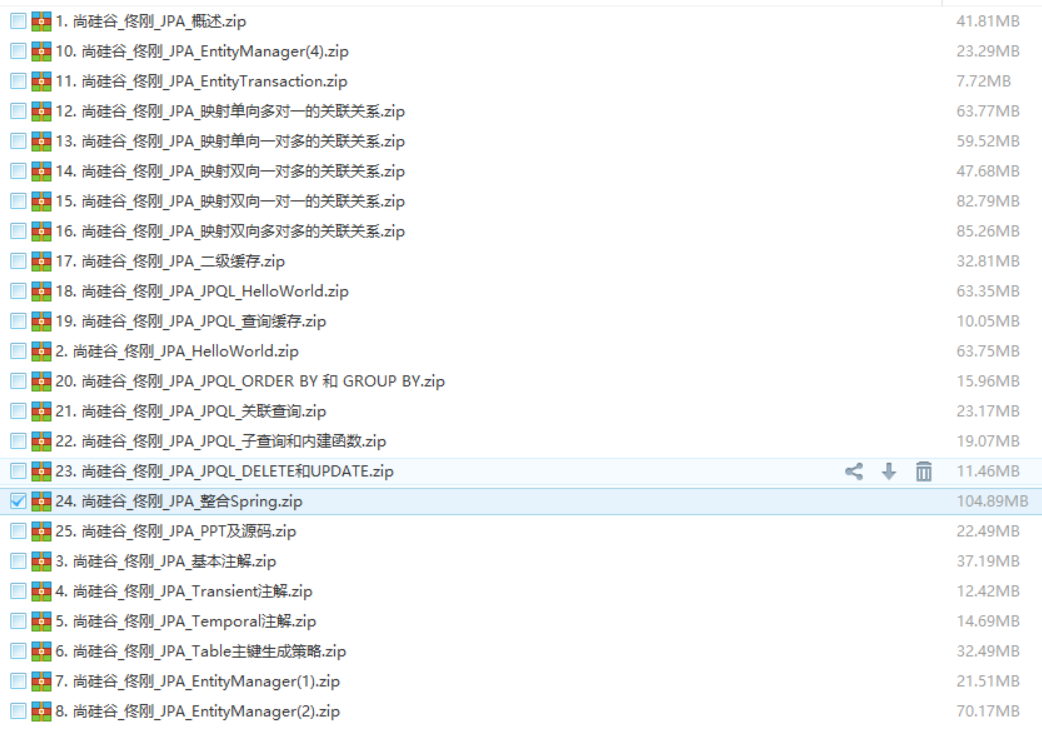This screenshot has width=1042, height=731.
Task: Click the 22.49MB size value
Action: coord(988,531)
